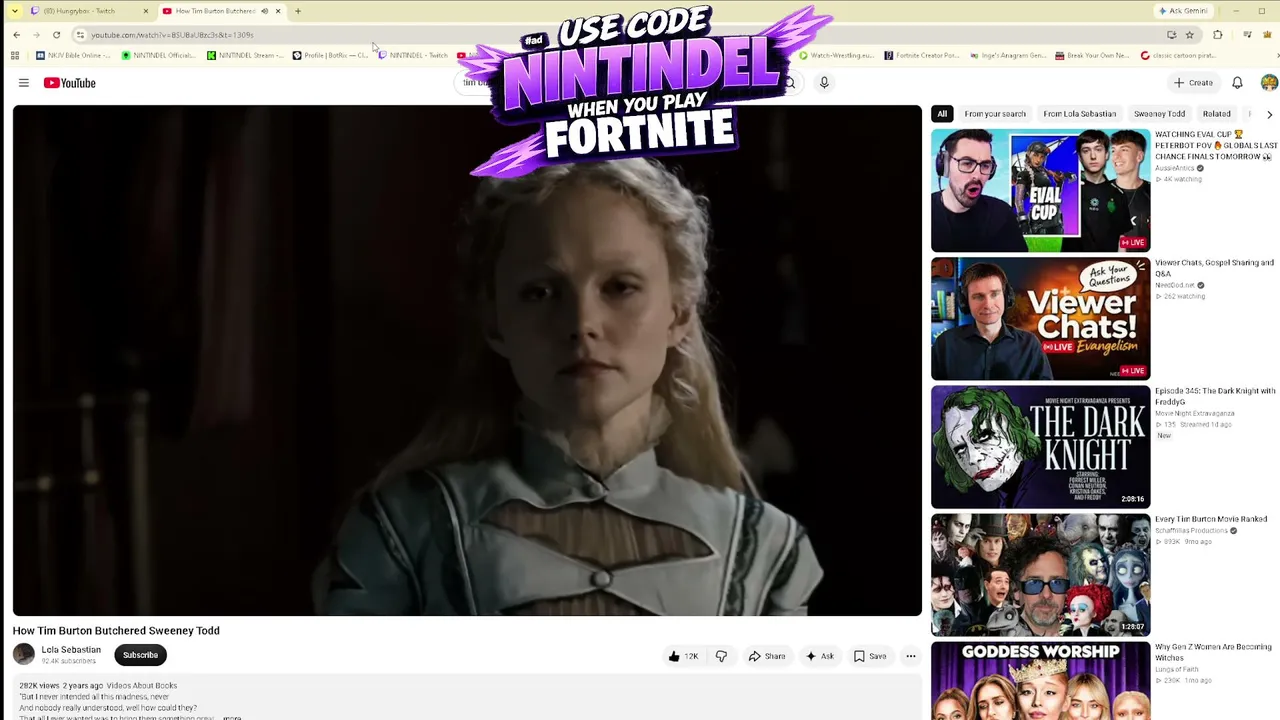Go back using the browser back arrow
Viewport: 1280px width, 720px height.
click(16, 35)
